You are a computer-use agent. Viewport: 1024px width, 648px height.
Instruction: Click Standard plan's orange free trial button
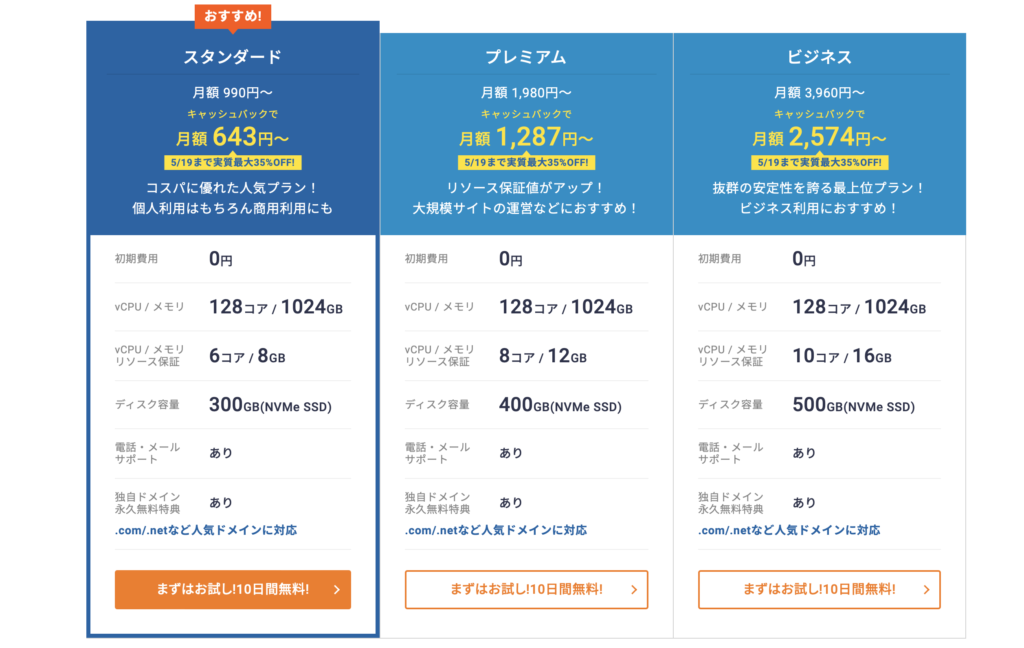tap(232, 589)
